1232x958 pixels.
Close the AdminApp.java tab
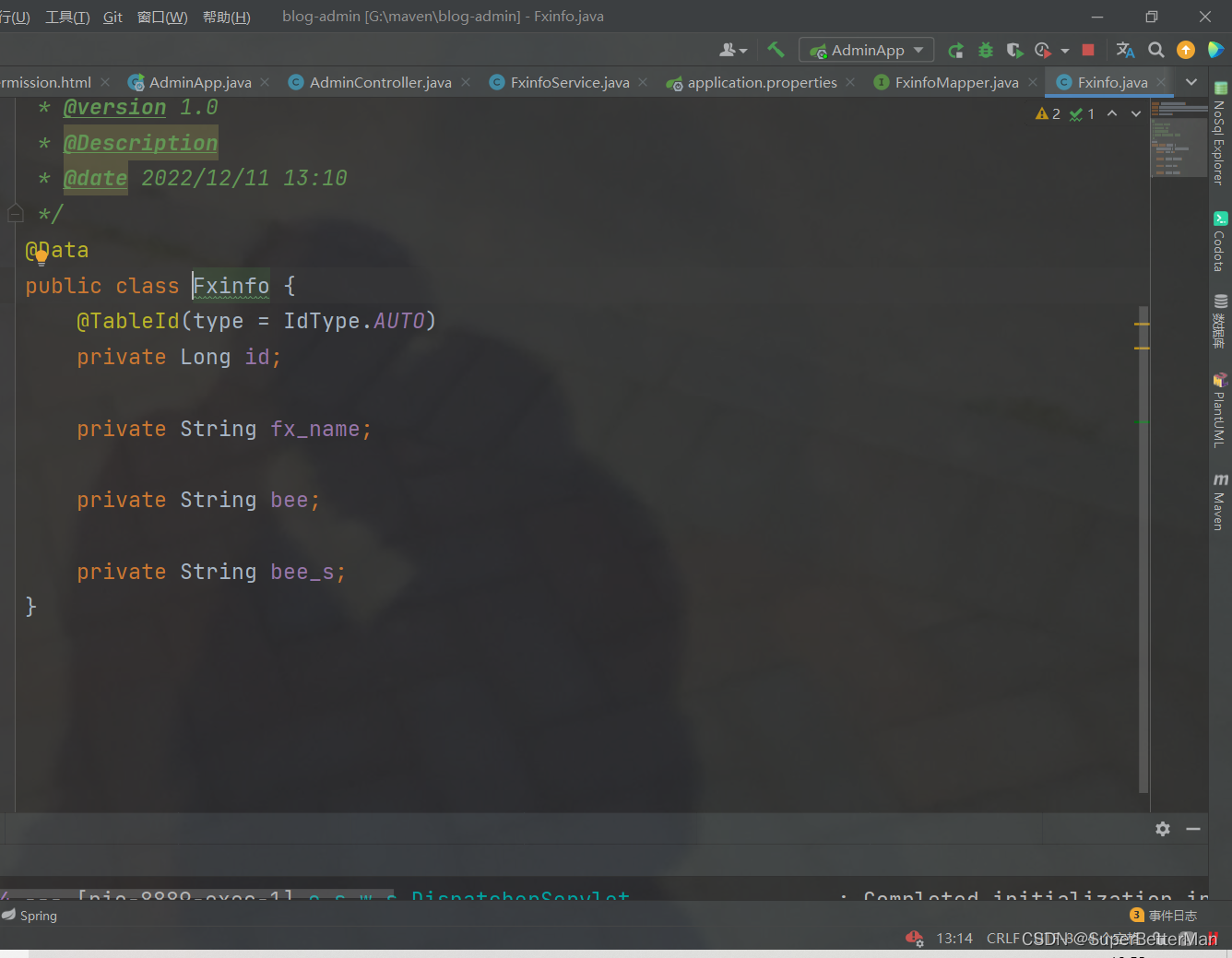(265, 82)
